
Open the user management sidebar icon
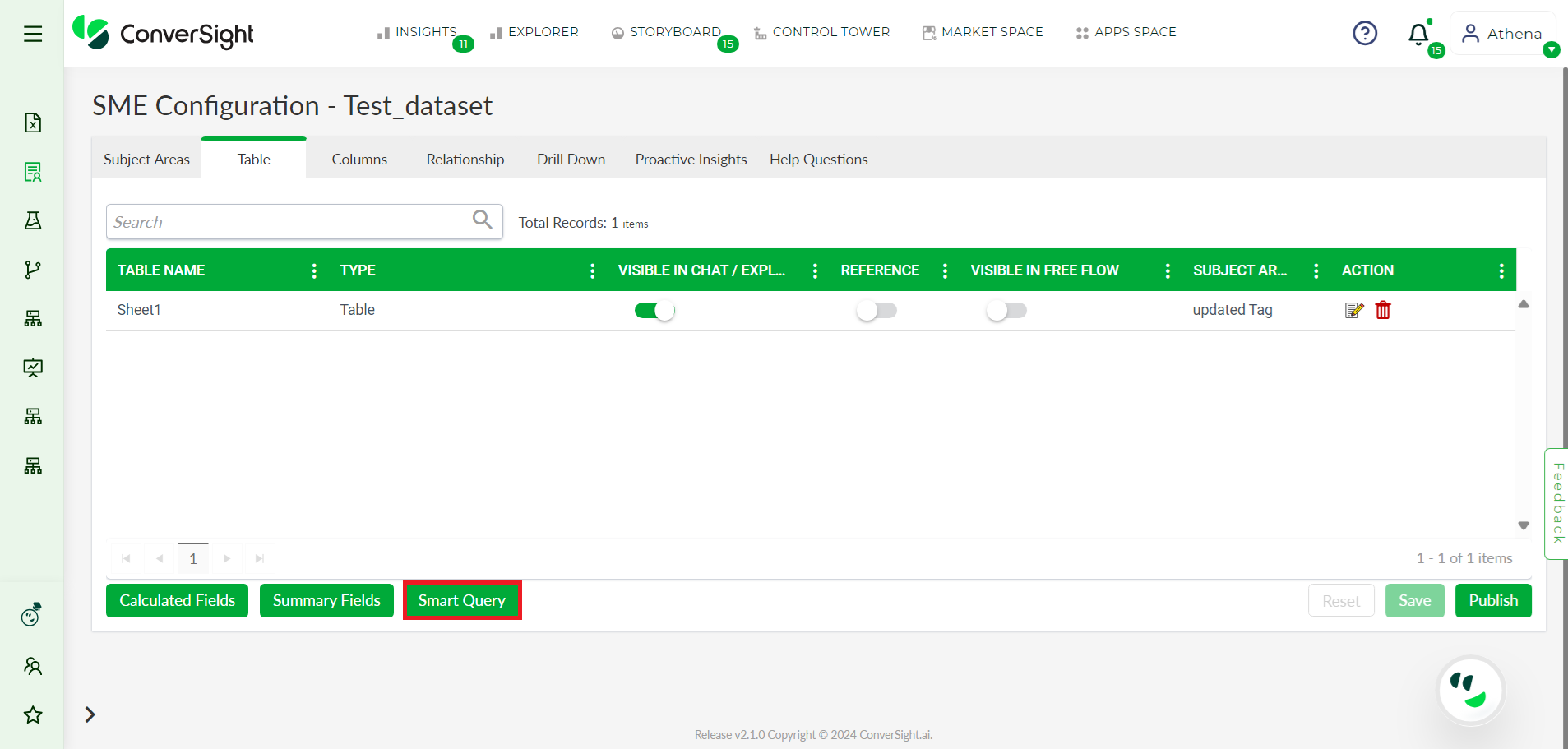33,666
